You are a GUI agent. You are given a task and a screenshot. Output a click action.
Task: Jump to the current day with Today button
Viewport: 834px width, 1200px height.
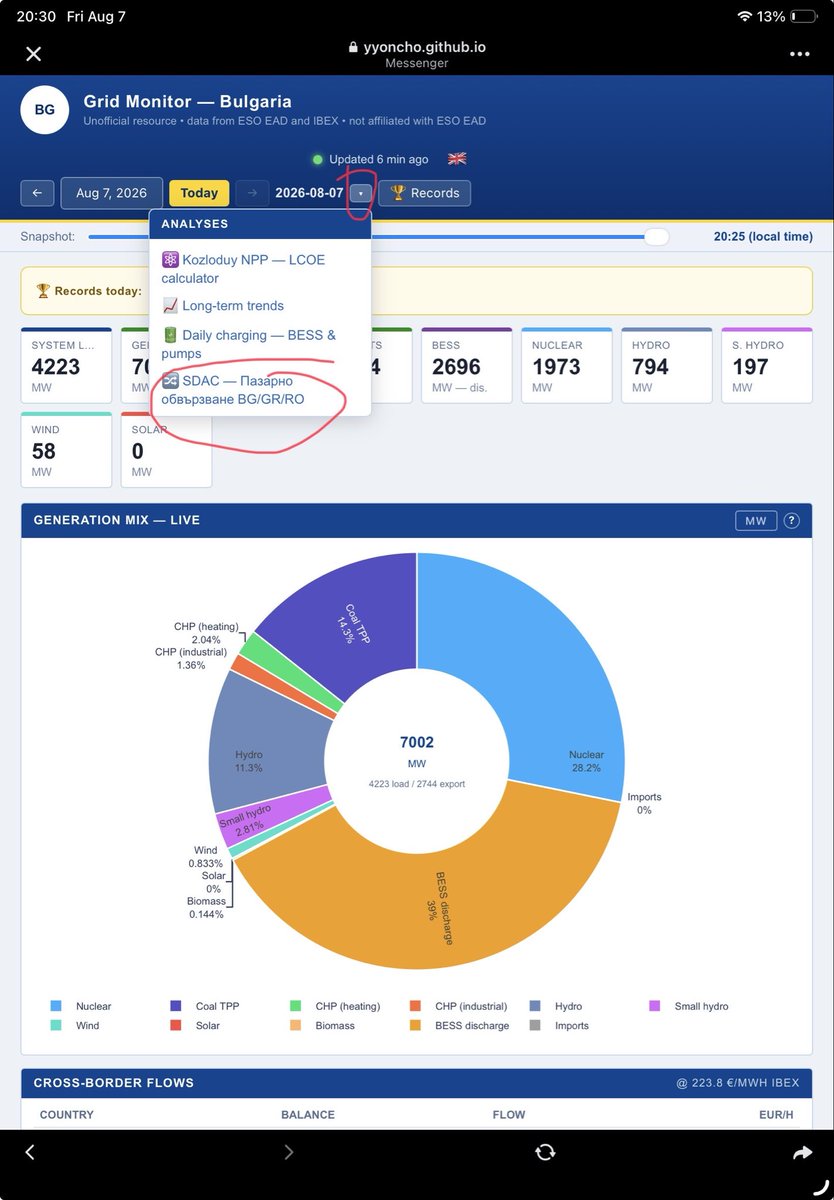coord(199,193)
